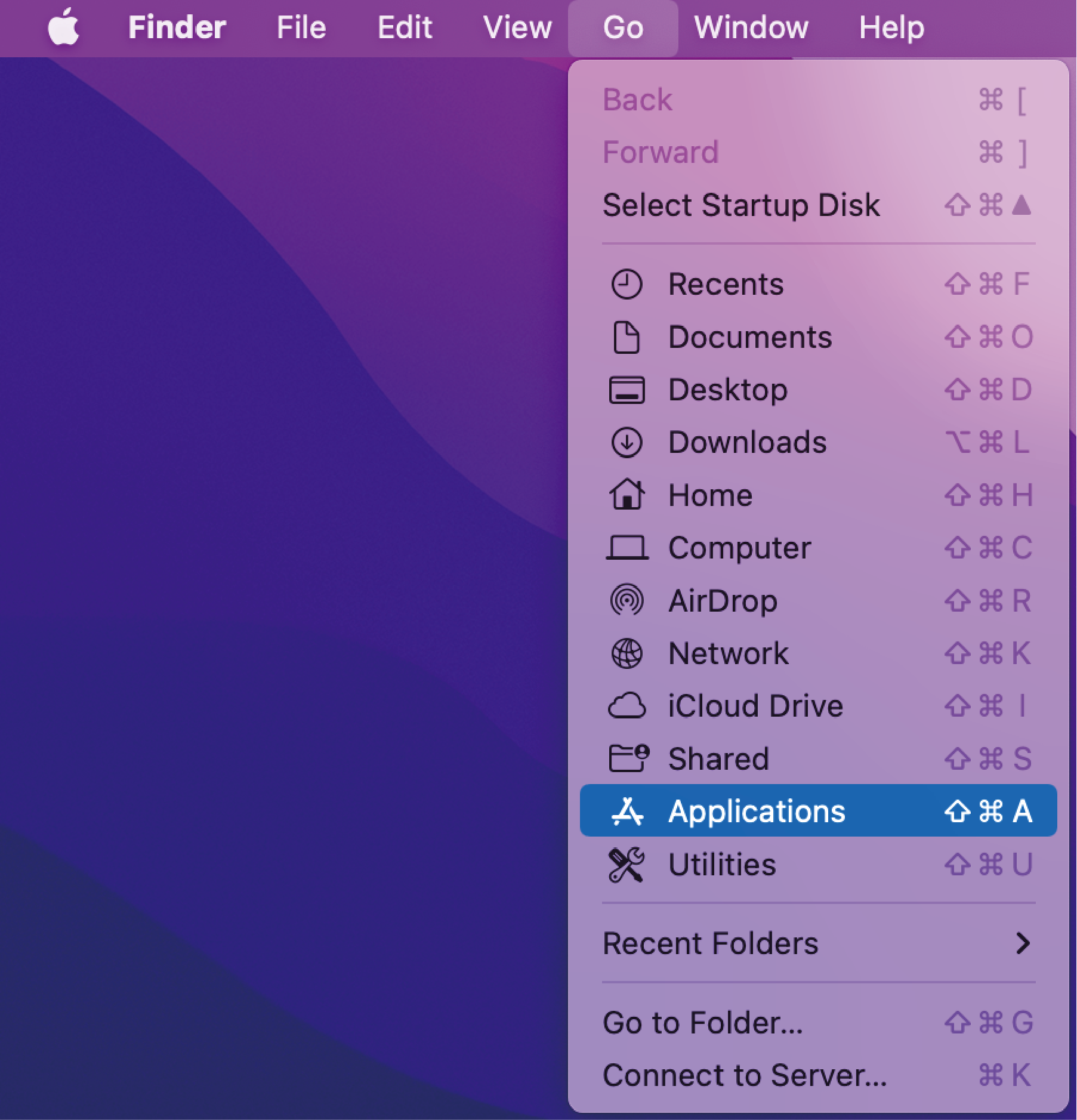
Task: Click the Desktop icon in Go menu
Action: coord(627,390)
